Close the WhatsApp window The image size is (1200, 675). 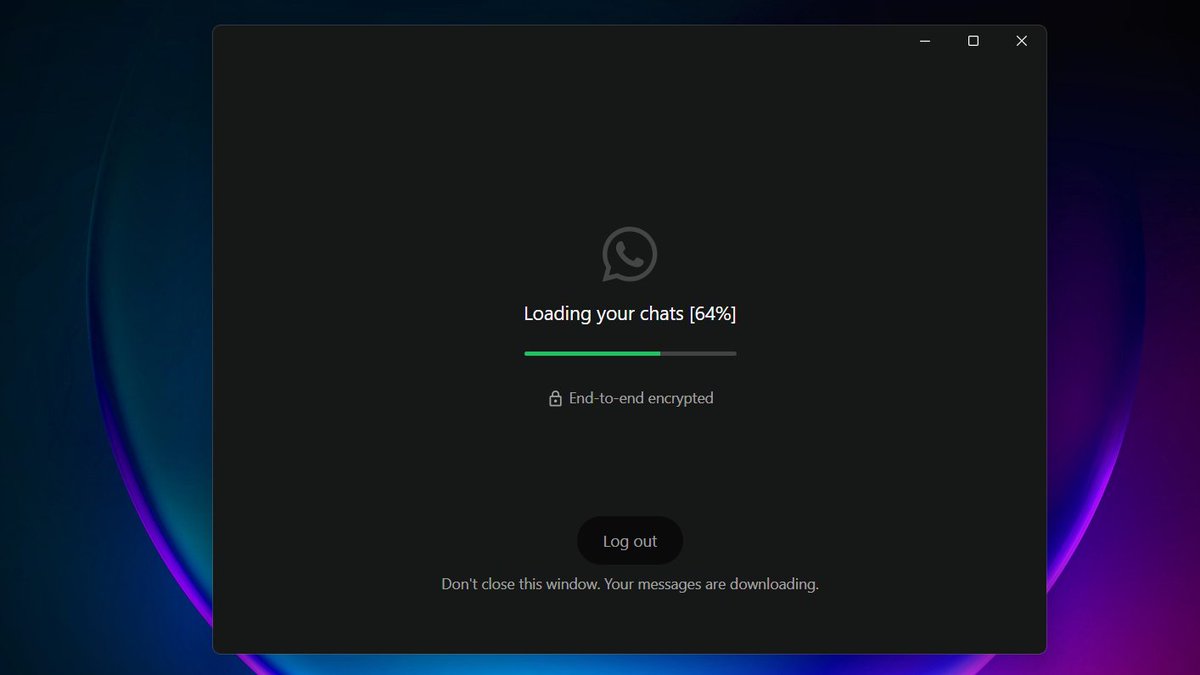point(1021,41)
